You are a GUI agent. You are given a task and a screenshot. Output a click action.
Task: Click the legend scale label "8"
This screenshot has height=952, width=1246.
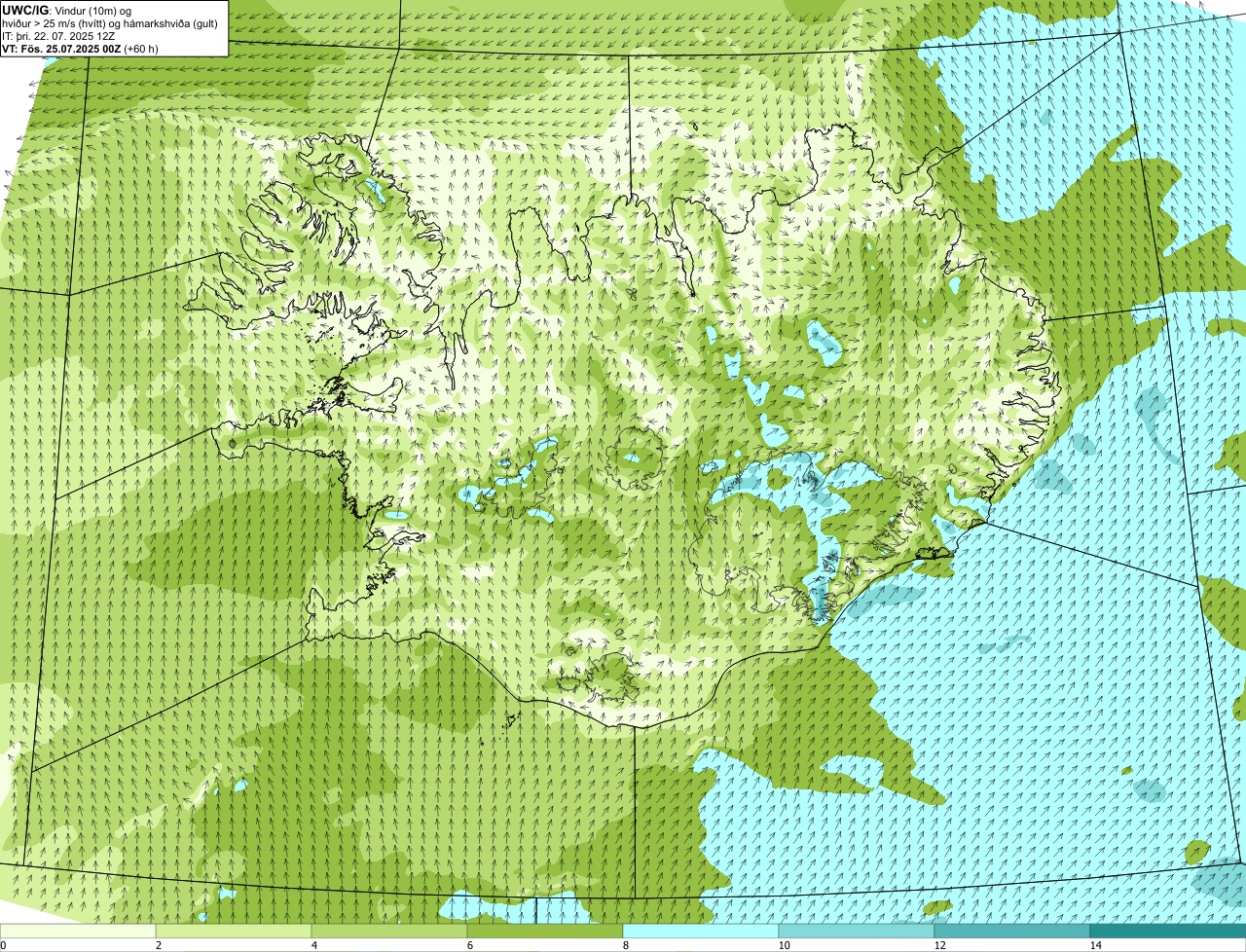625,945
